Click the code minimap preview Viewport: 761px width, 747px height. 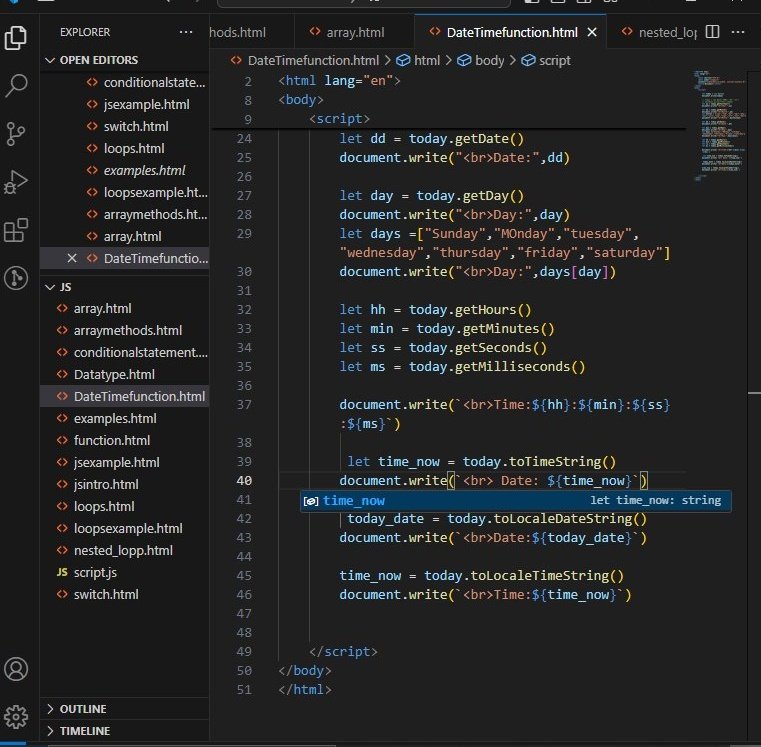[x=720, y=126]
